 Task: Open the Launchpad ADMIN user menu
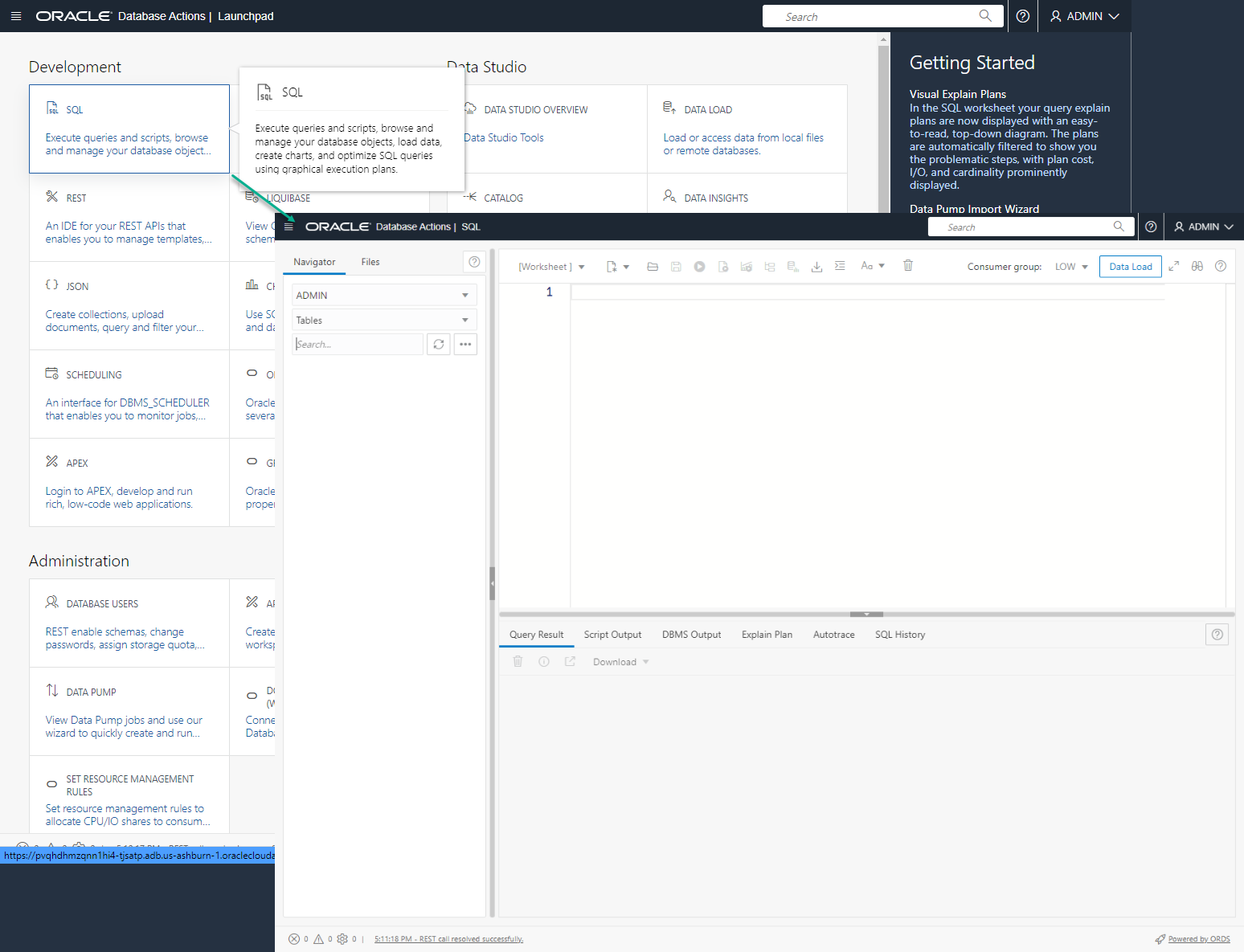tap(1085, 16)
